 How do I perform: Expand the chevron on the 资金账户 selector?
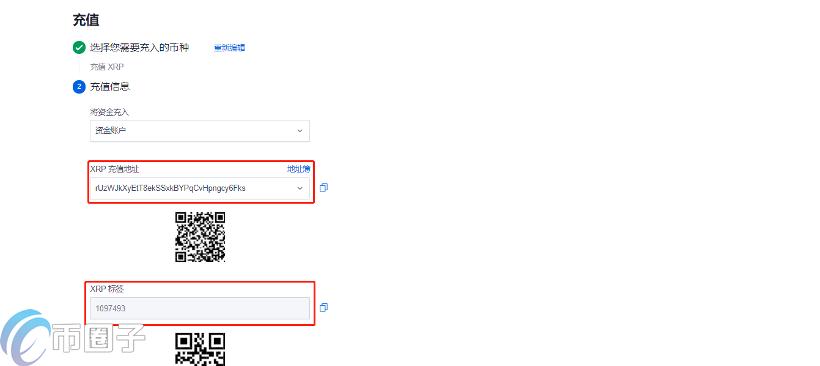pos(300,131)
